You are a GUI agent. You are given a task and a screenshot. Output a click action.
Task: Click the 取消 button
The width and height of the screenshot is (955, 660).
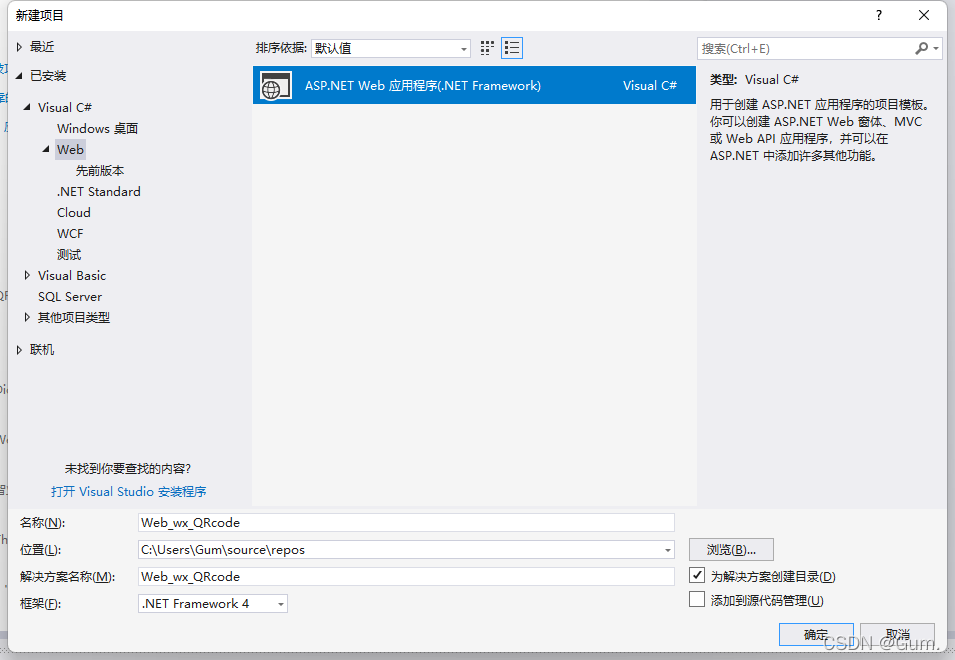[x=897, y=634]
